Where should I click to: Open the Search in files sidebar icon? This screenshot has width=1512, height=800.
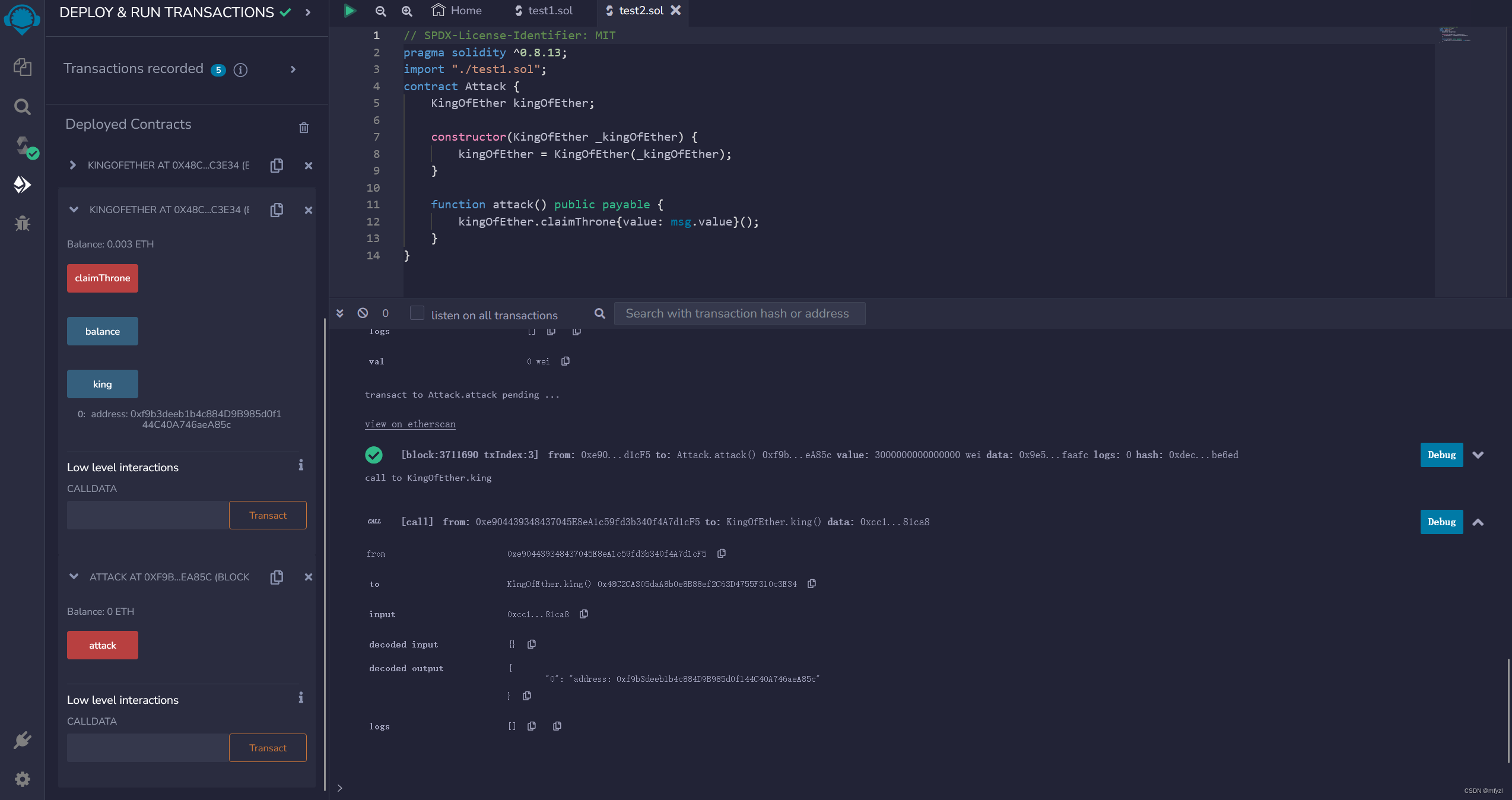point(22,107)
